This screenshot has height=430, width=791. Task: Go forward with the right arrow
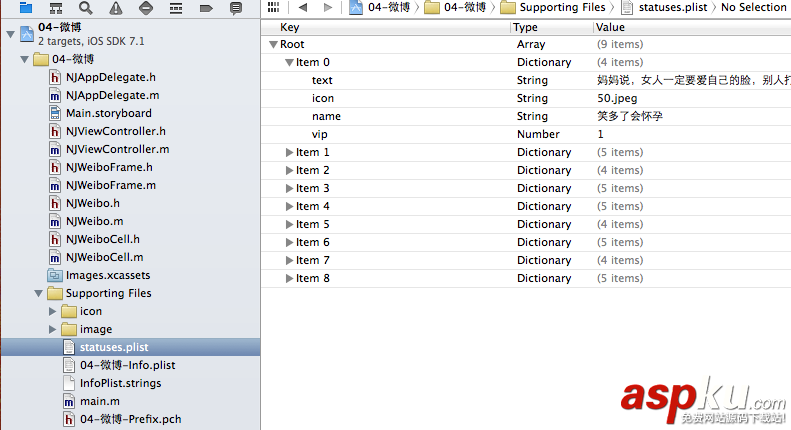(328, 7)
